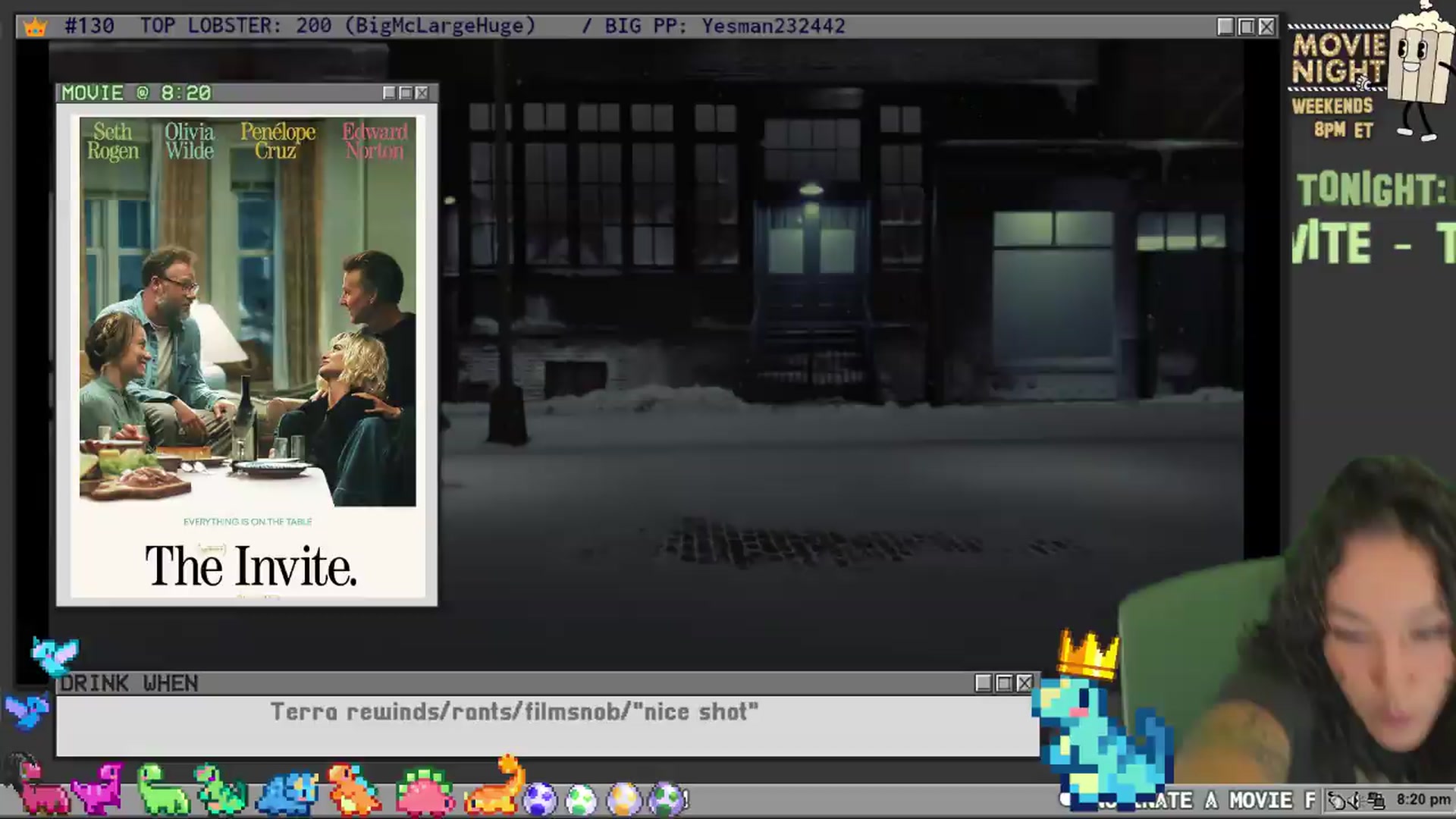Click the teal-green baby dragon in the taskbar
The height and width of the screenshot is (819, 1456).
click(x=221, y=790)
